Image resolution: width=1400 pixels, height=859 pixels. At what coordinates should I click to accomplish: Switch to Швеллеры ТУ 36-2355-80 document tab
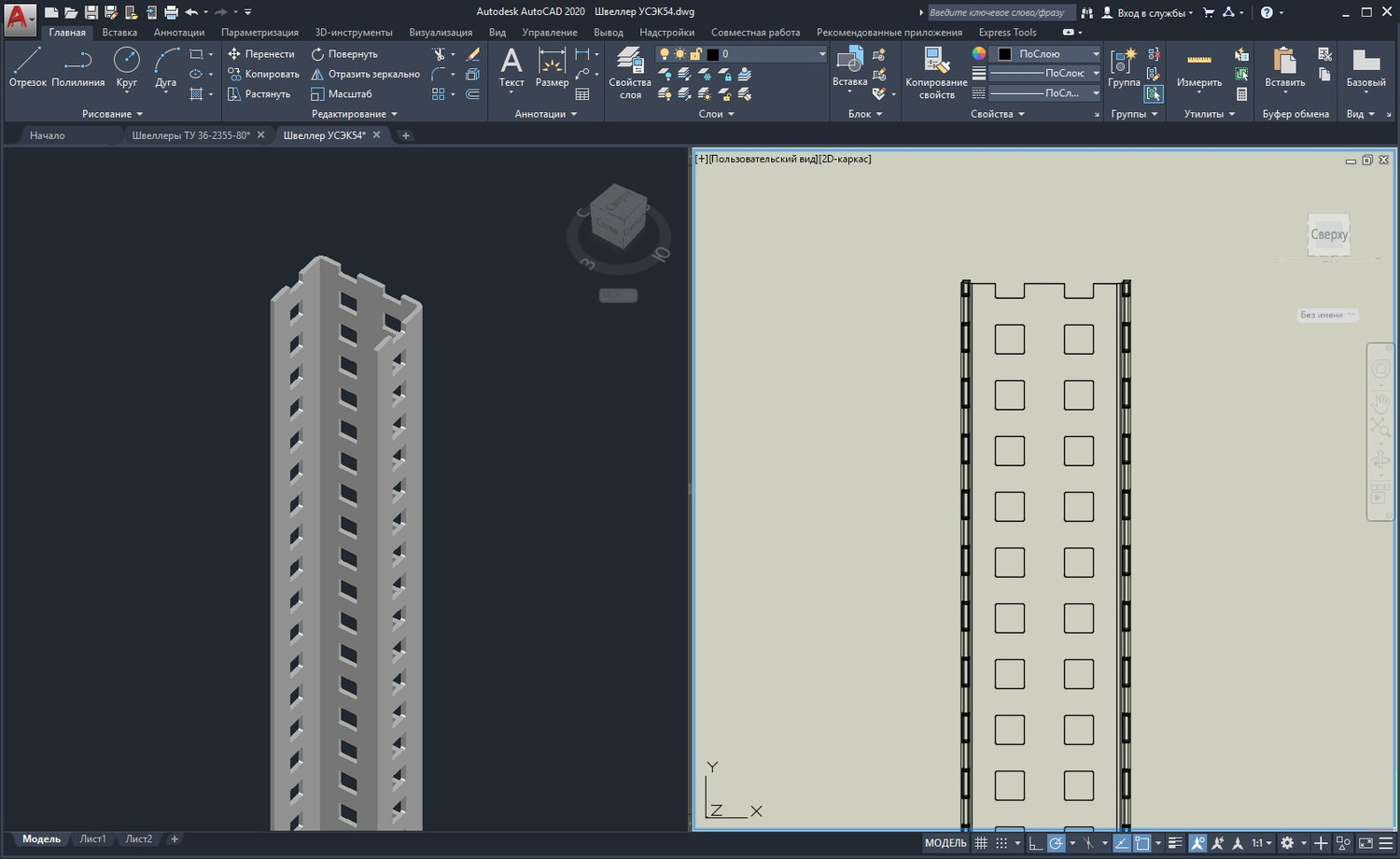tap(191, 135)
